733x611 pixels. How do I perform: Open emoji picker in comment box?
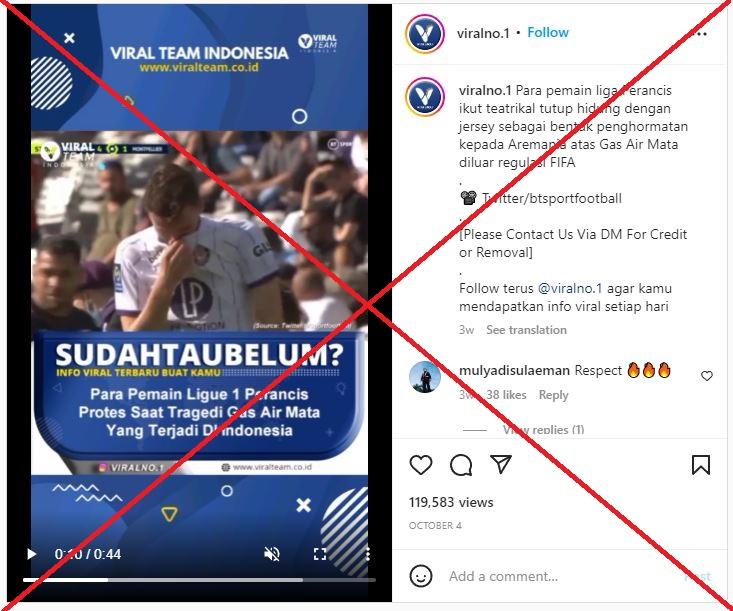pos(421,576)
